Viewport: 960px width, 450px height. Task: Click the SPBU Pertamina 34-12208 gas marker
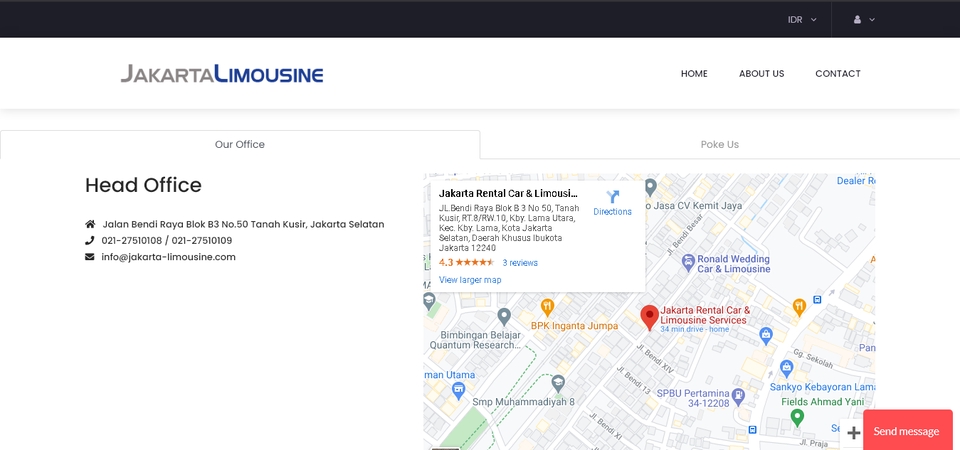pyautogui.click(x=738, y=396)
